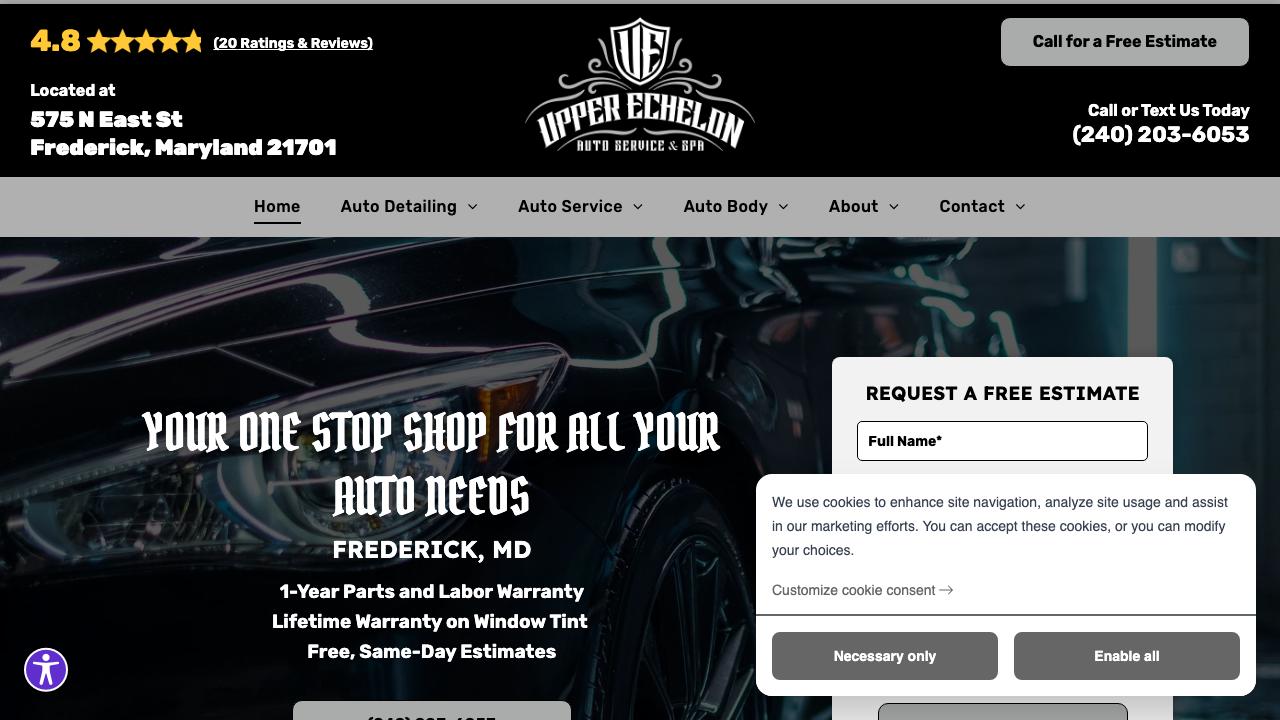The height and width of the screenshot is (720, 1280).
Task: Expand the Contact chevron
Action: (1020, 207)
